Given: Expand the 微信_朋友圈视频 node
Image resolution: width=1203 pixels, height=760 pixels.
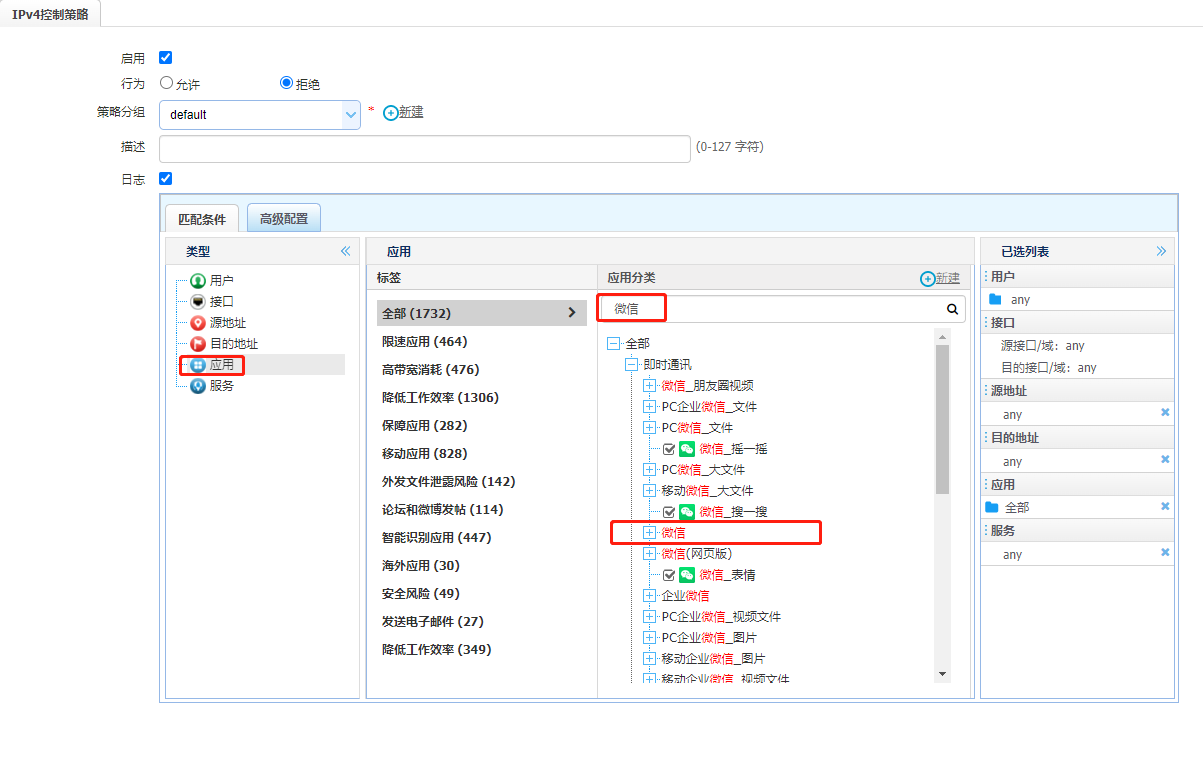Looking at the screenshot, I should pyautogui.click(x=649, y=386).
